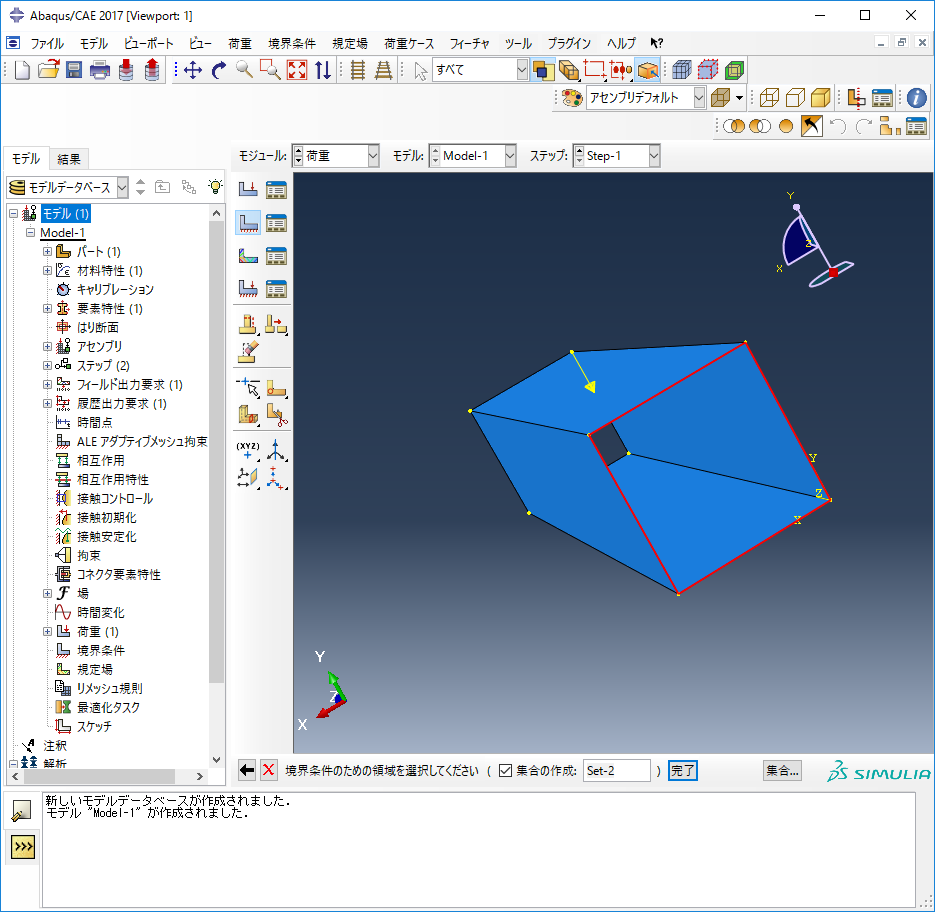Image resolution: width=935 pixels, height=912 pixels.
Task: Expand the 材料特性 (1) tree node
Action: [x=47, y=271]
